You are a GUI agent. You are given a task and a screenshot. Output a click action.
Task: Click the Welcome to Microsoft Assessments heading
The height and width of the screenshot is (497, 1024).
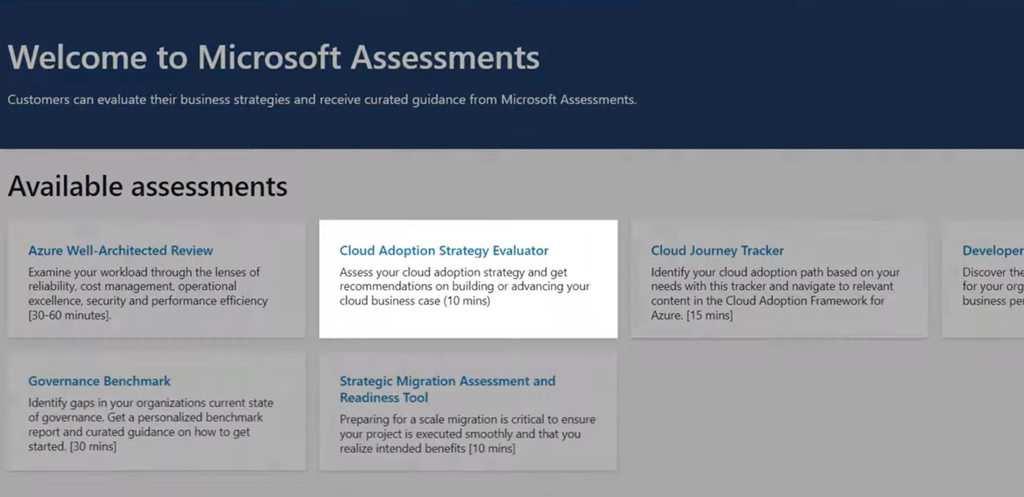click(274, 57)
